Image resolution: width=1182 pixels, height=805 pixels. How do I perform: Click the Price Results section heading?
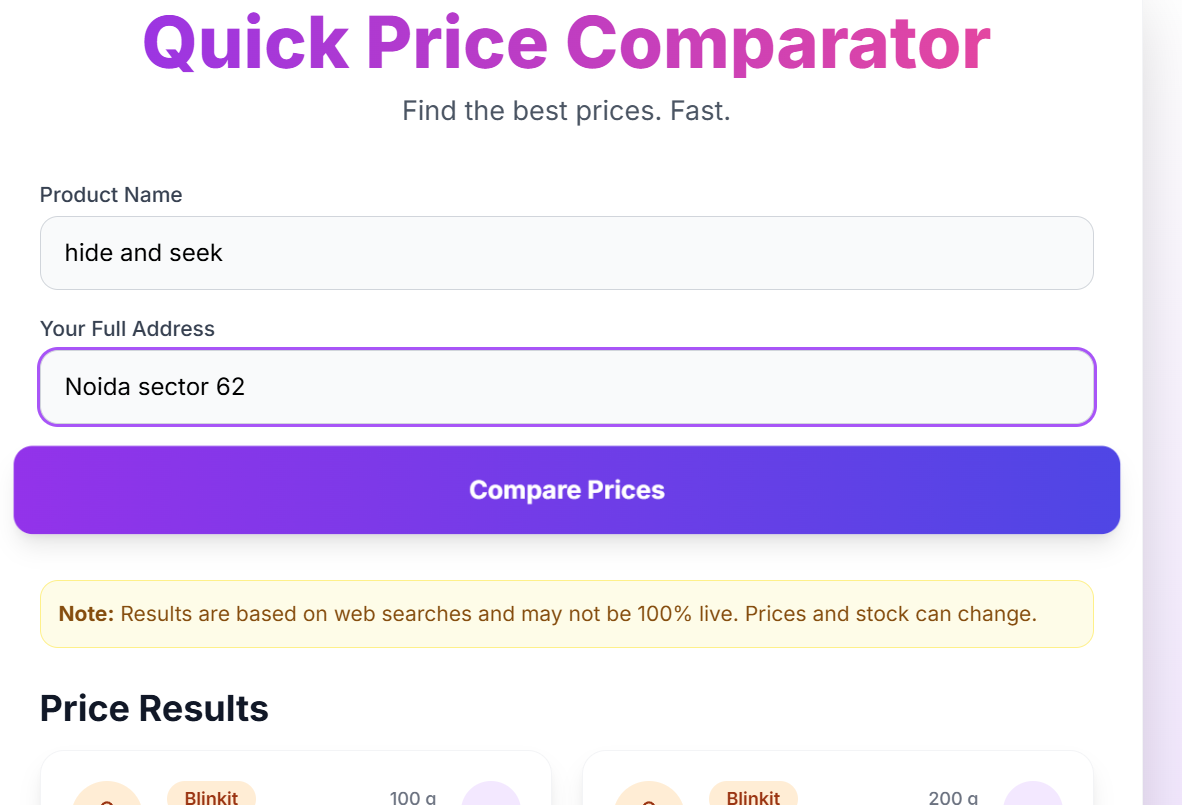click(x=154, y=708)
